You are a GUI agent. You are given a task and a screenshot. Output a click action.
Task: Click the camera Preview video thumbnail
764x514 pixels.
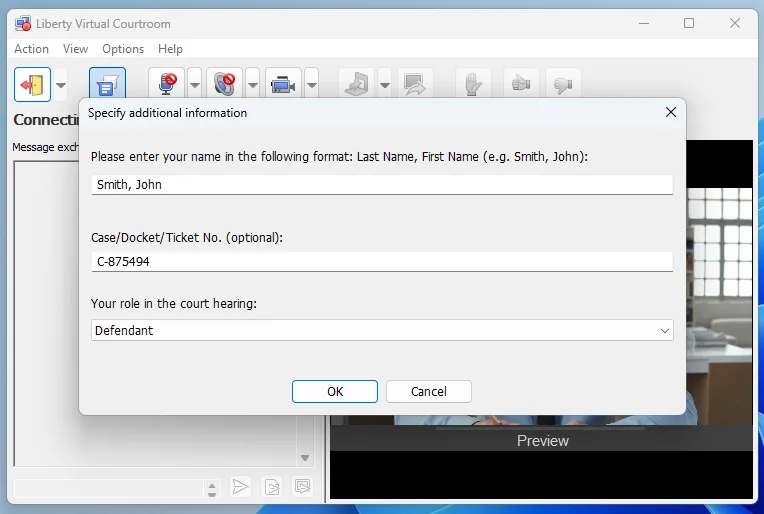tap(541, 319)
